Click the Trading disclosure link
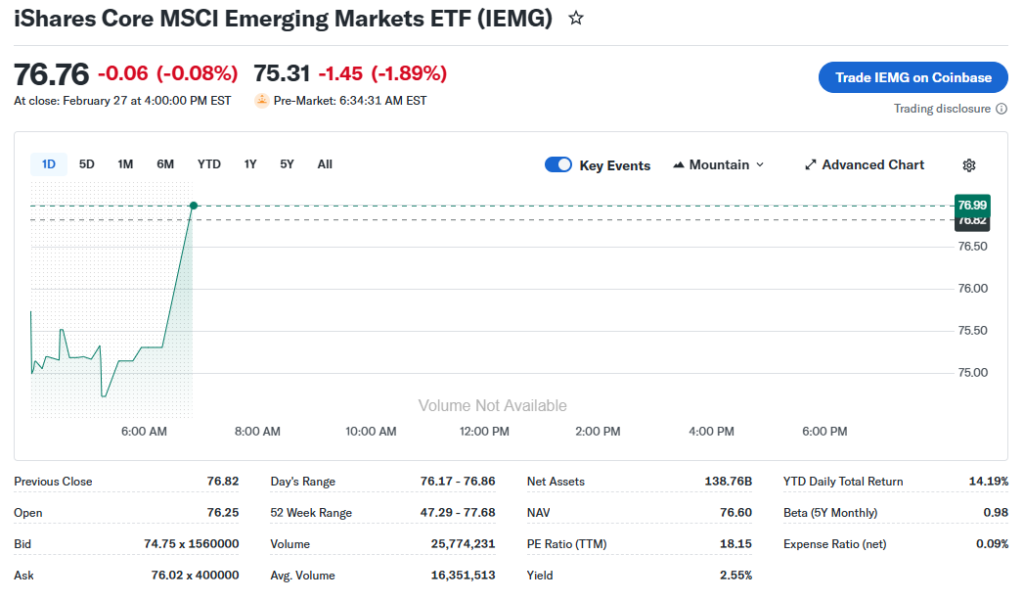The height and width of the screenshot is (601, 1024). coord(942,109)
